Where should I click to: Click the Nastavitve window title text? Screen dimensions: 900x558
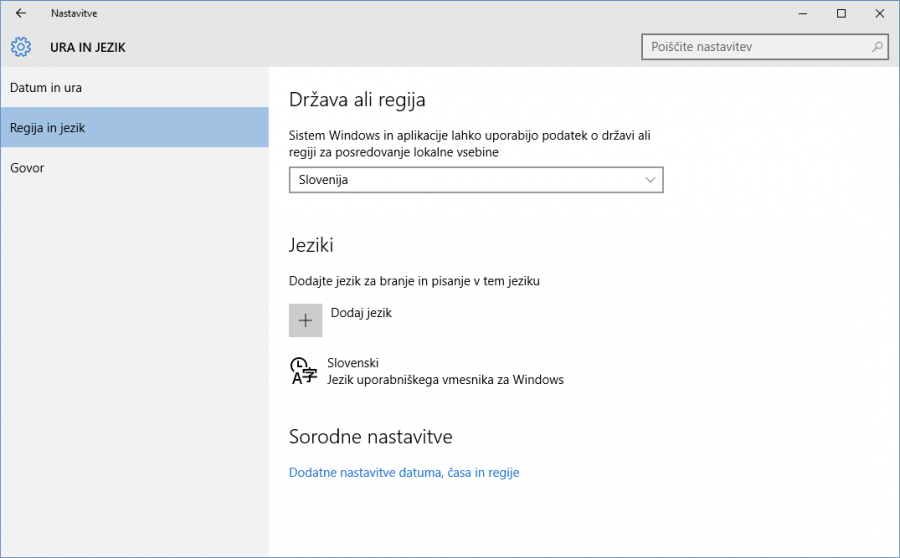(x=74, y=13)
